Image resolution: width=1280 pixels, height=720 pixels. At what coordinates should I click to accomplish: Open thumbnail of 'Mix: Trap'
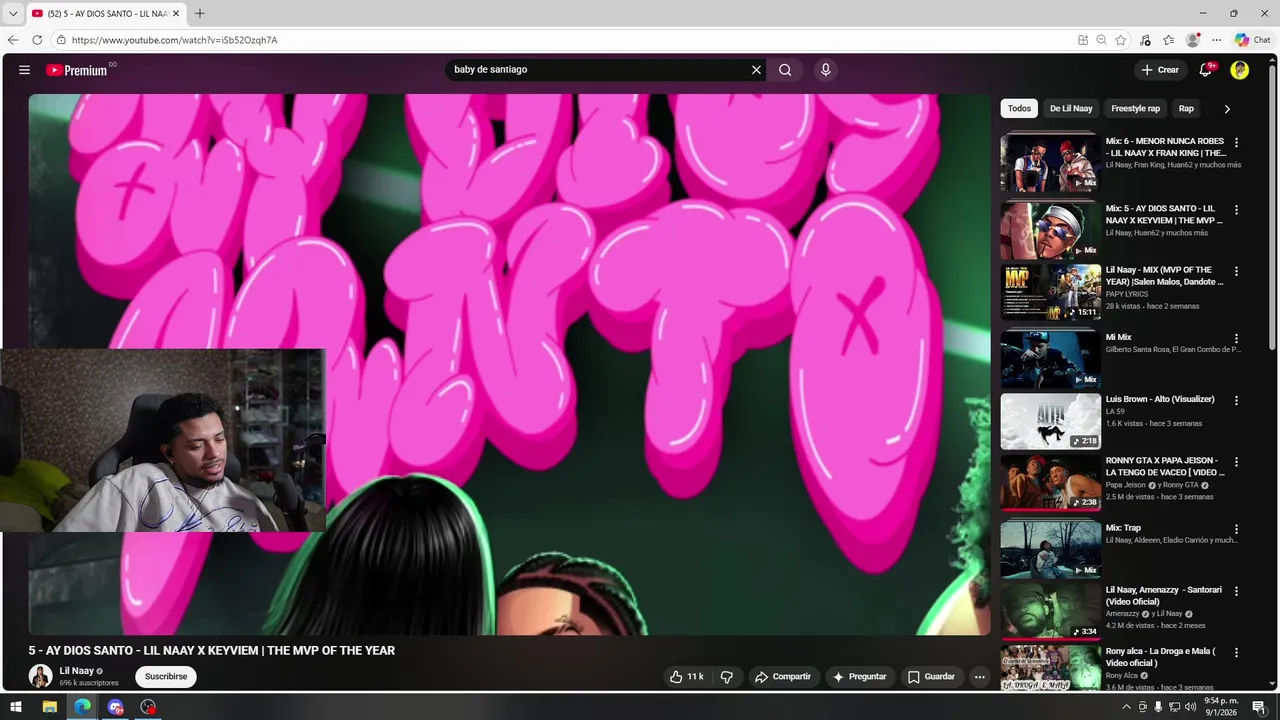[x=1051, y=550]
